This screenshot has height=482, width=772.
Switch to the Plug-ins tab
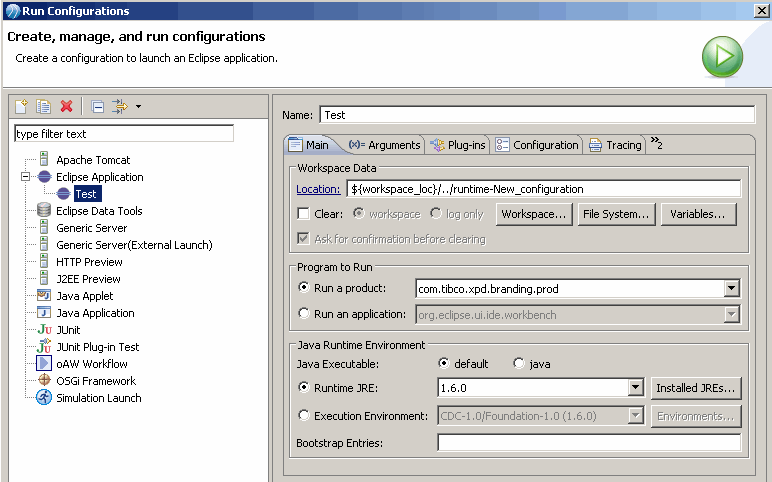point(457,145)
